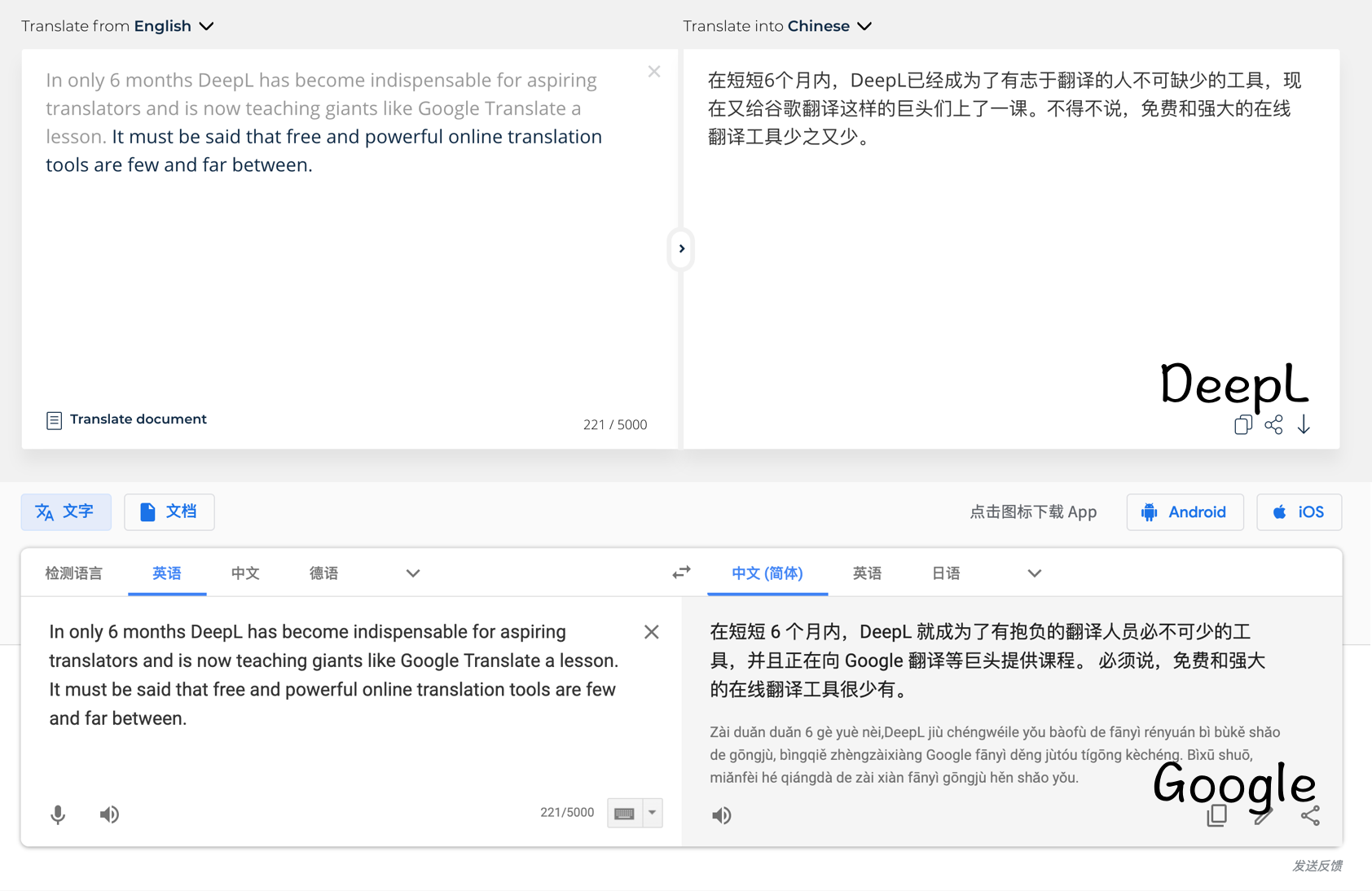Select the 中文 (简体) target tab
1372x891 pixels.
[767, 573]
